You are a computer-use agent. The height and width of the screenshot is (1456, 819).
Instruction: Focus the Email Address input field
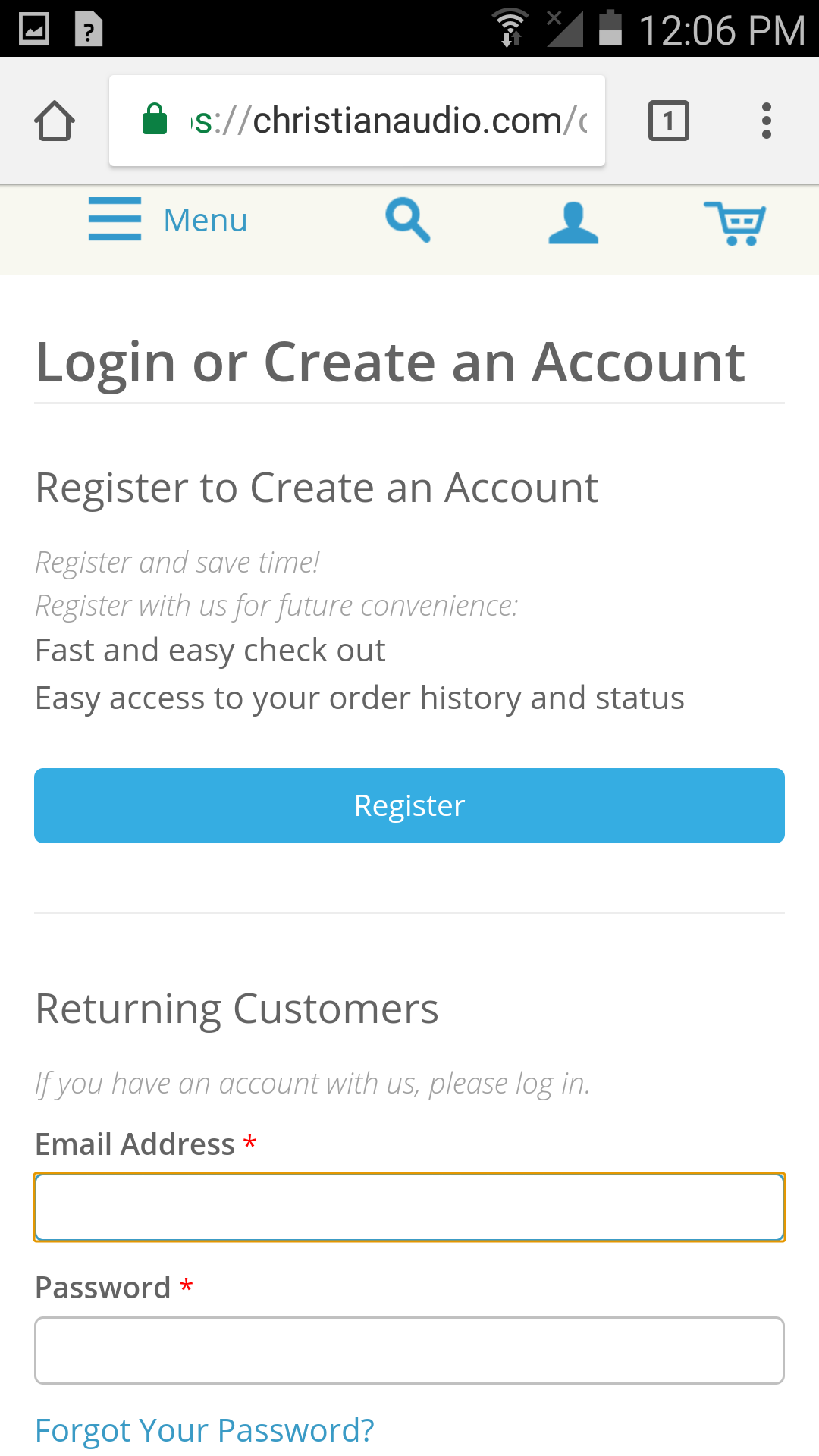click(409, 1207)
